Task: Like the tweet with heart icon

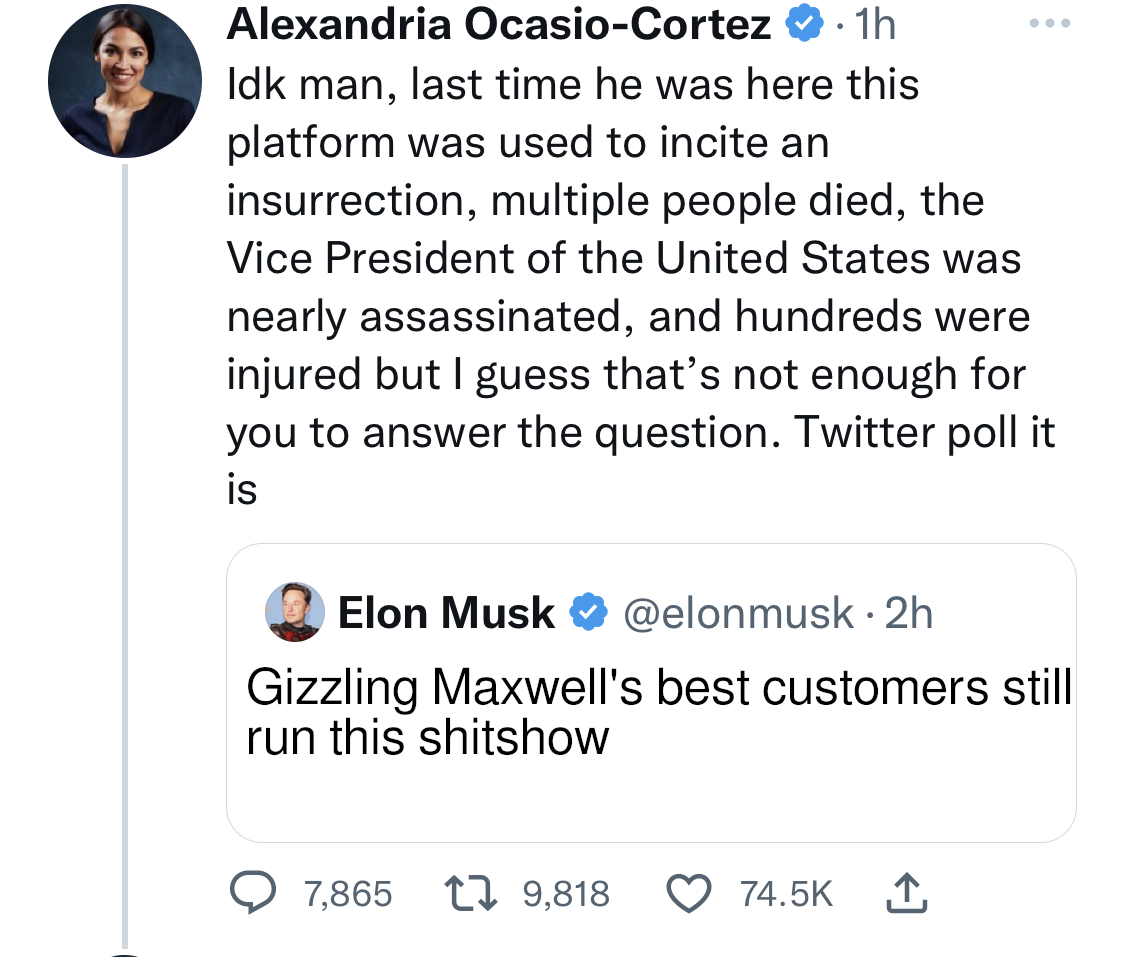Action: (x=689, y=894)
